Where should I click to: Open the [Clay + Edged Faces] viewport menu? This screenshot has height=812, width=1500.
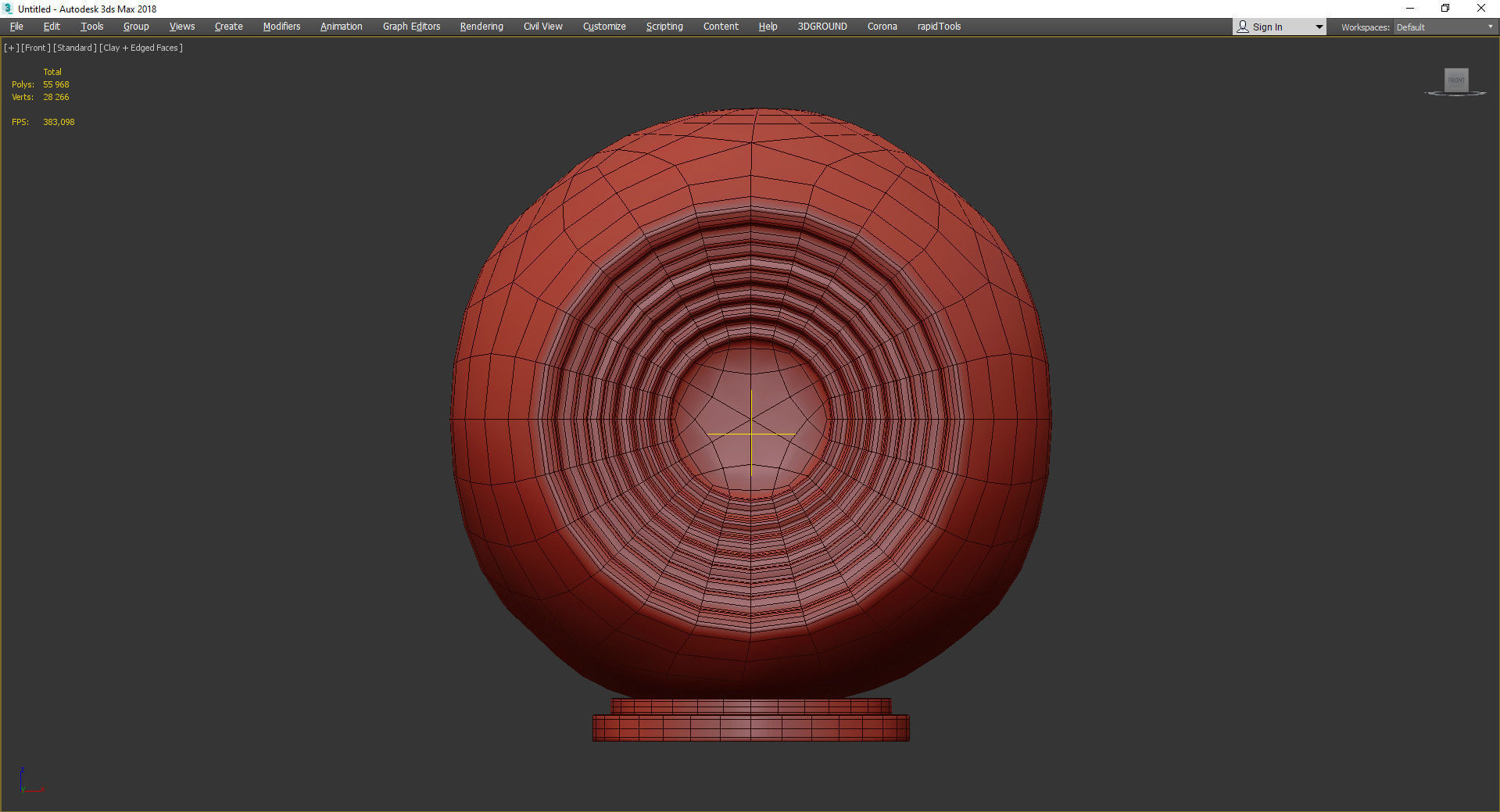[x=141, y=48]
